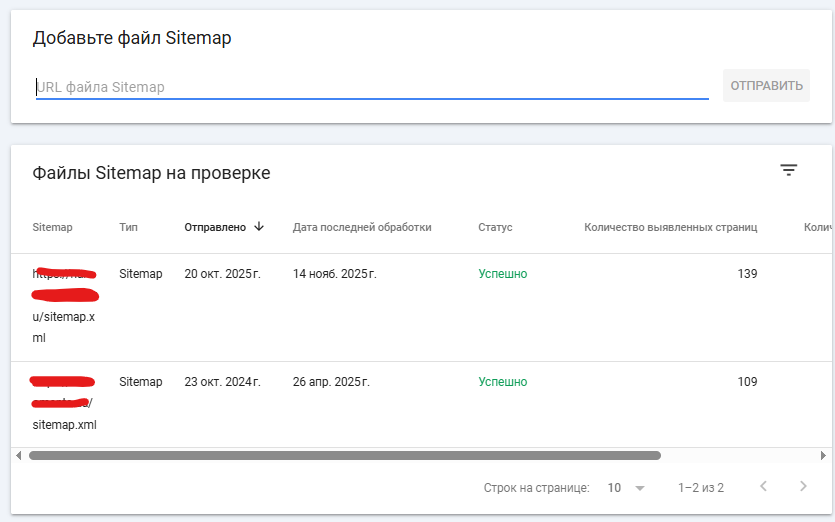Click the processed date 26 апр. 2025 г.
Image resolution: width=835 pixels, height=522 pixels.
[331, 382]
